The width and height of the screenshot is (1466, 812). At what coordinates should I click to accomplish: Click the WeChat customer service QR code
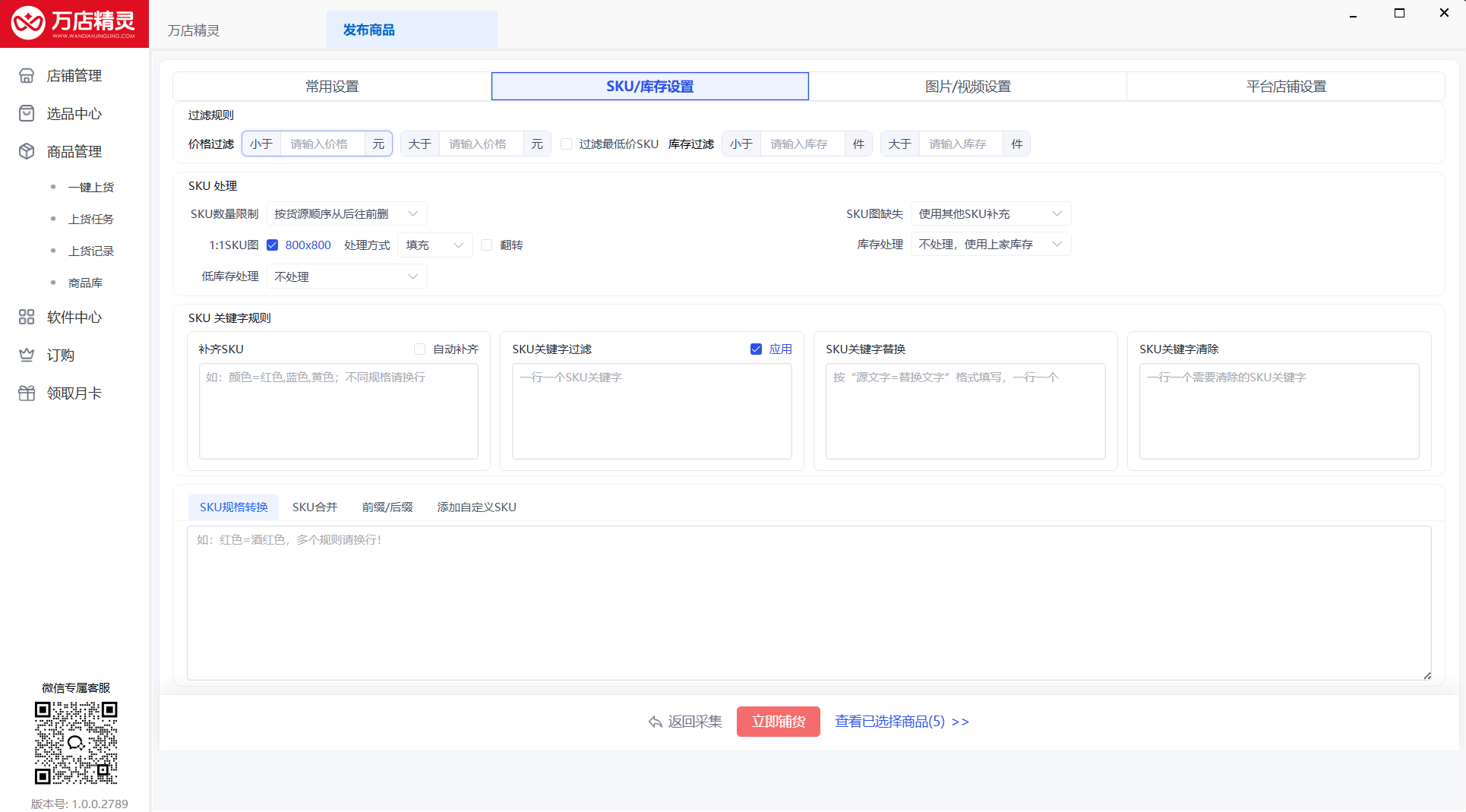(76, 743)
